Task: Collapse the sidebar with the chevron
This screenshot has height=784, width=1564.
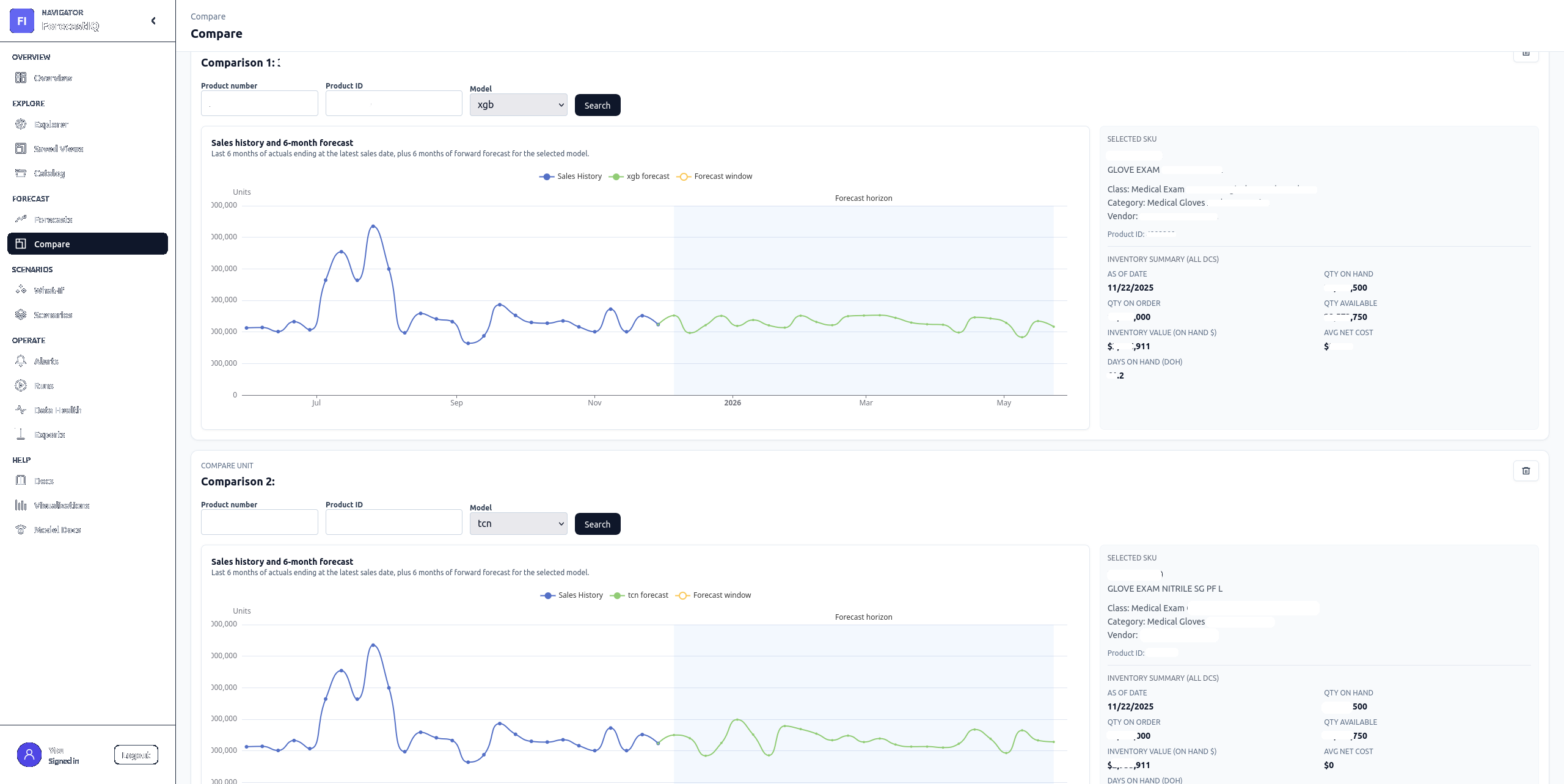Action: tap(153, 21)
